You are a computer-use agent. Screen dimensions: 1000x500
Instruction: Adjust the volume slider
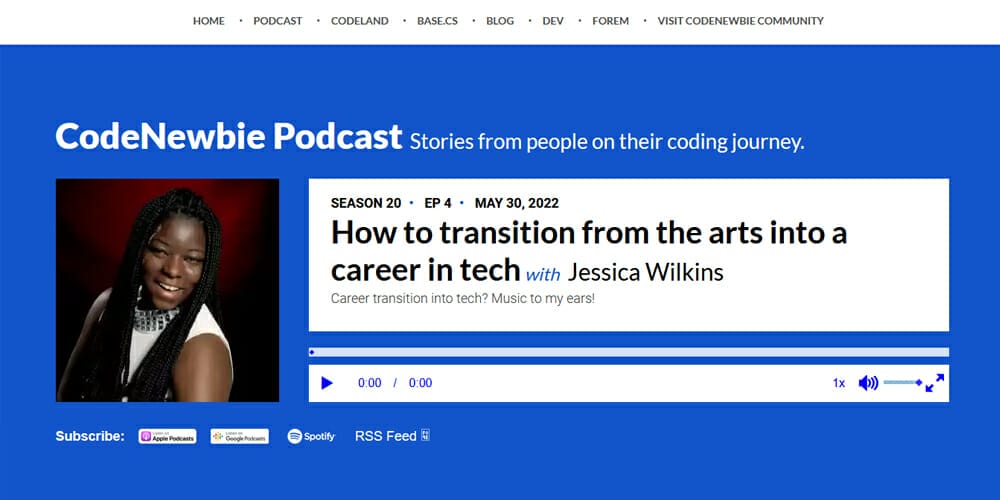click(903, 383)
